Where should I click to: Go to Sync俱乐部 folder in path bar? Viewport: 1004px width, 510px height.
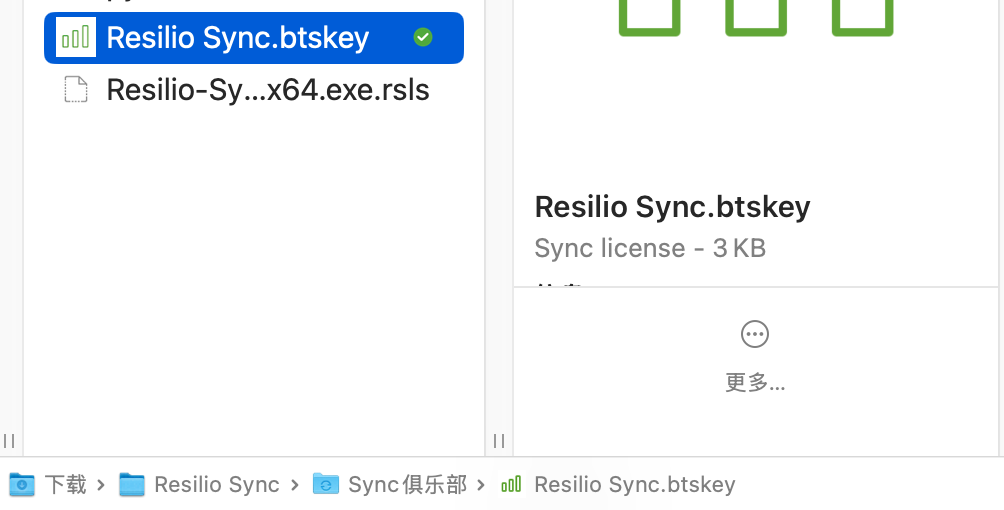(x=407, y=484)
